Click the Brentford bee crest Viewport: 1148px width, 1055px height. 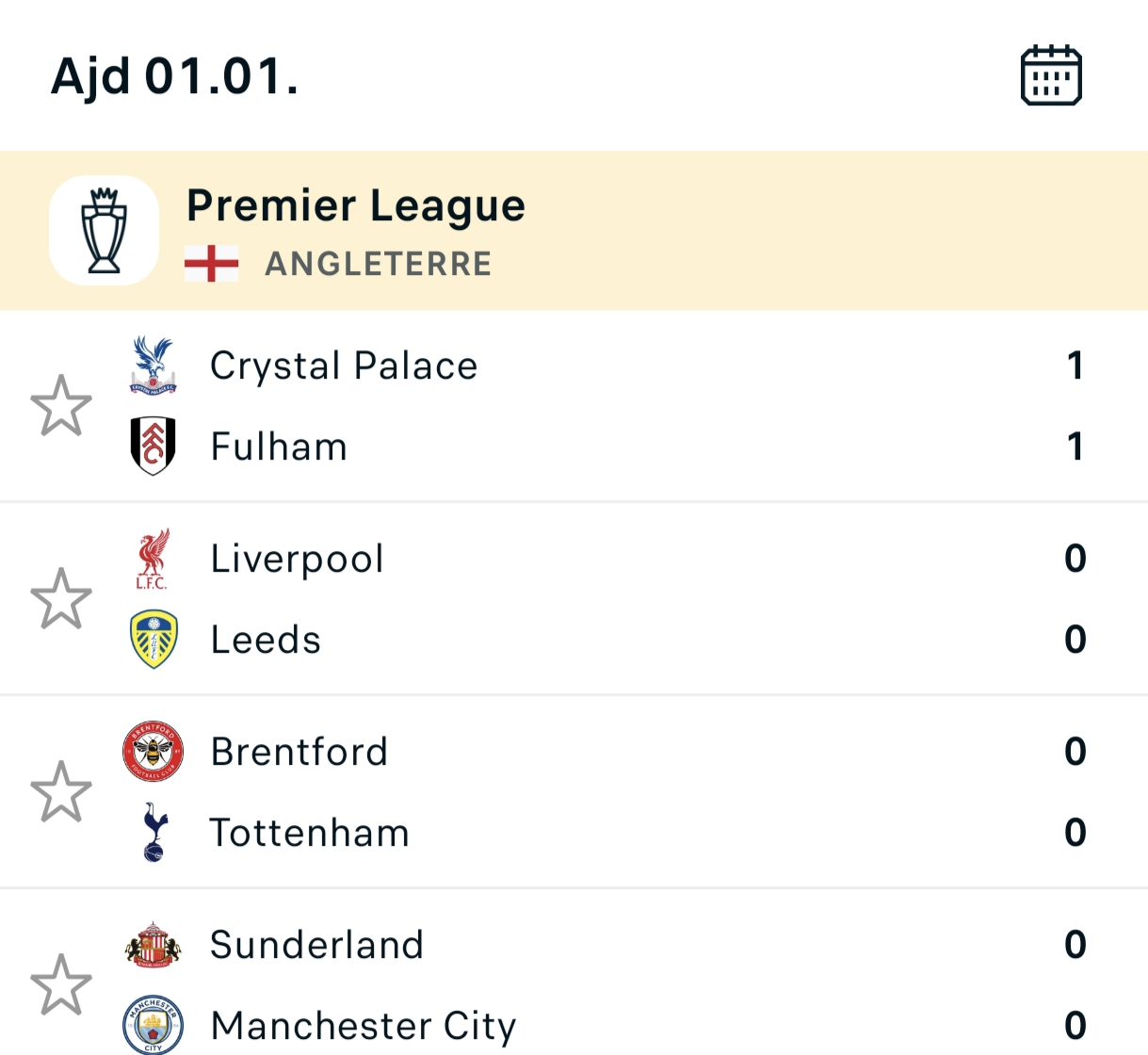153,752
